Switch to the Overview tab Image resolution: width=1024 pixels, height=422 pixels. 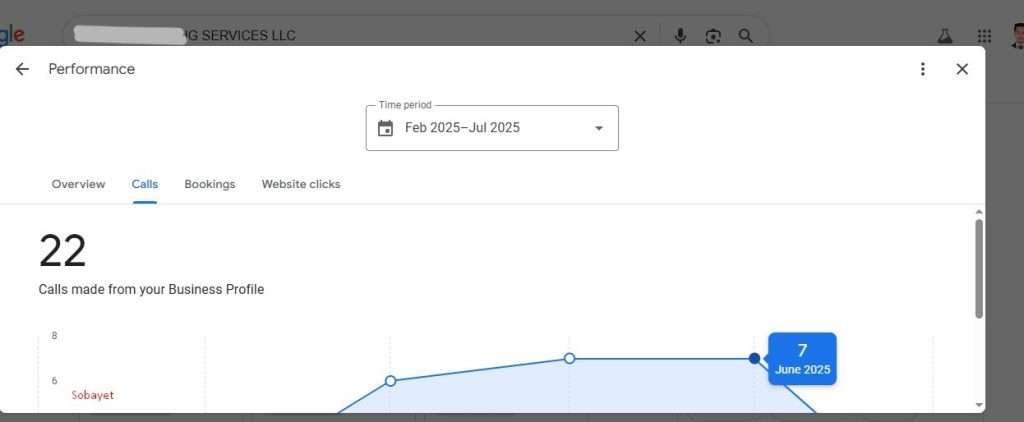(x=78, y=184)
